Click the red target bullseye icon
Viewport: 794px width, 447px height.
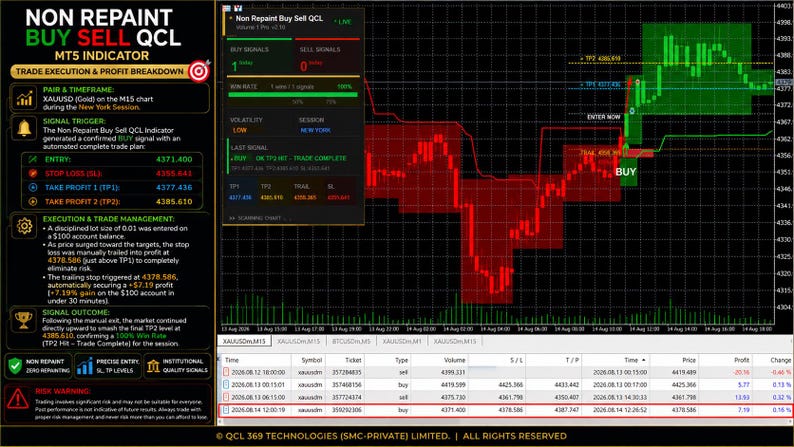coord(198,71)
